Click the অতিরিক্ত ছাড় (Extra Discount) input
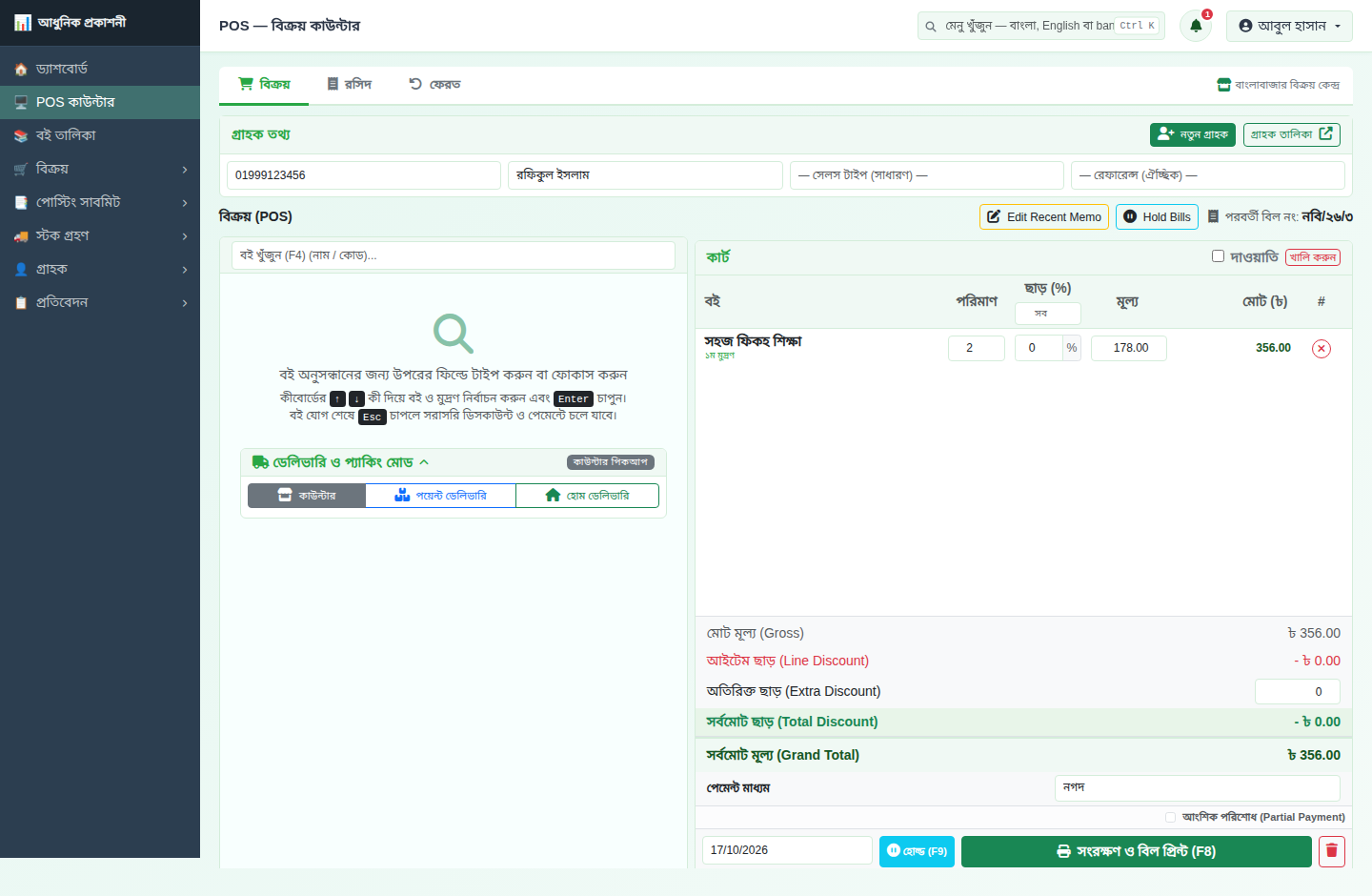This screenshot has height=896, width=1372. [x=1298, y=692]
